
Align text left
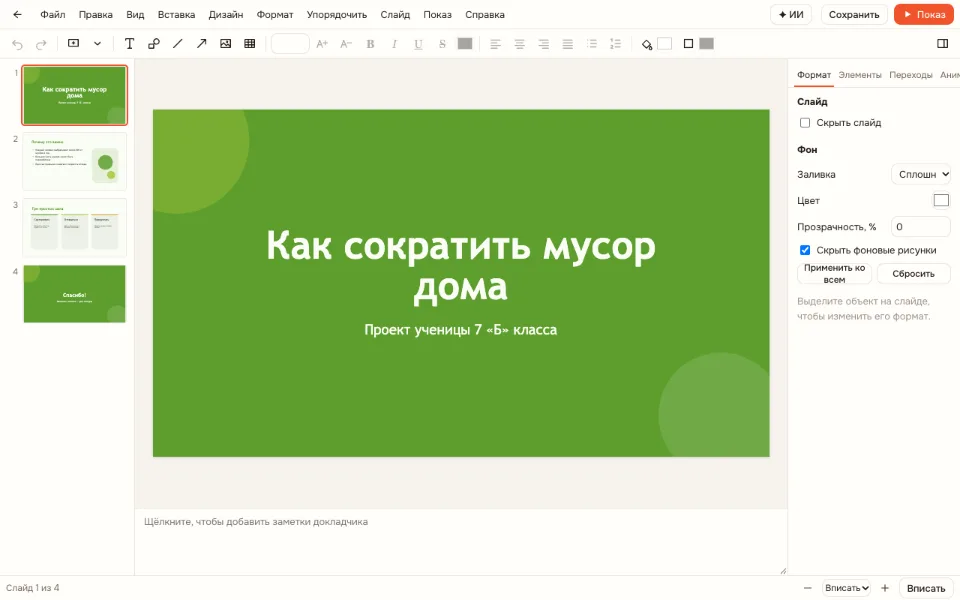pos(495,44)
